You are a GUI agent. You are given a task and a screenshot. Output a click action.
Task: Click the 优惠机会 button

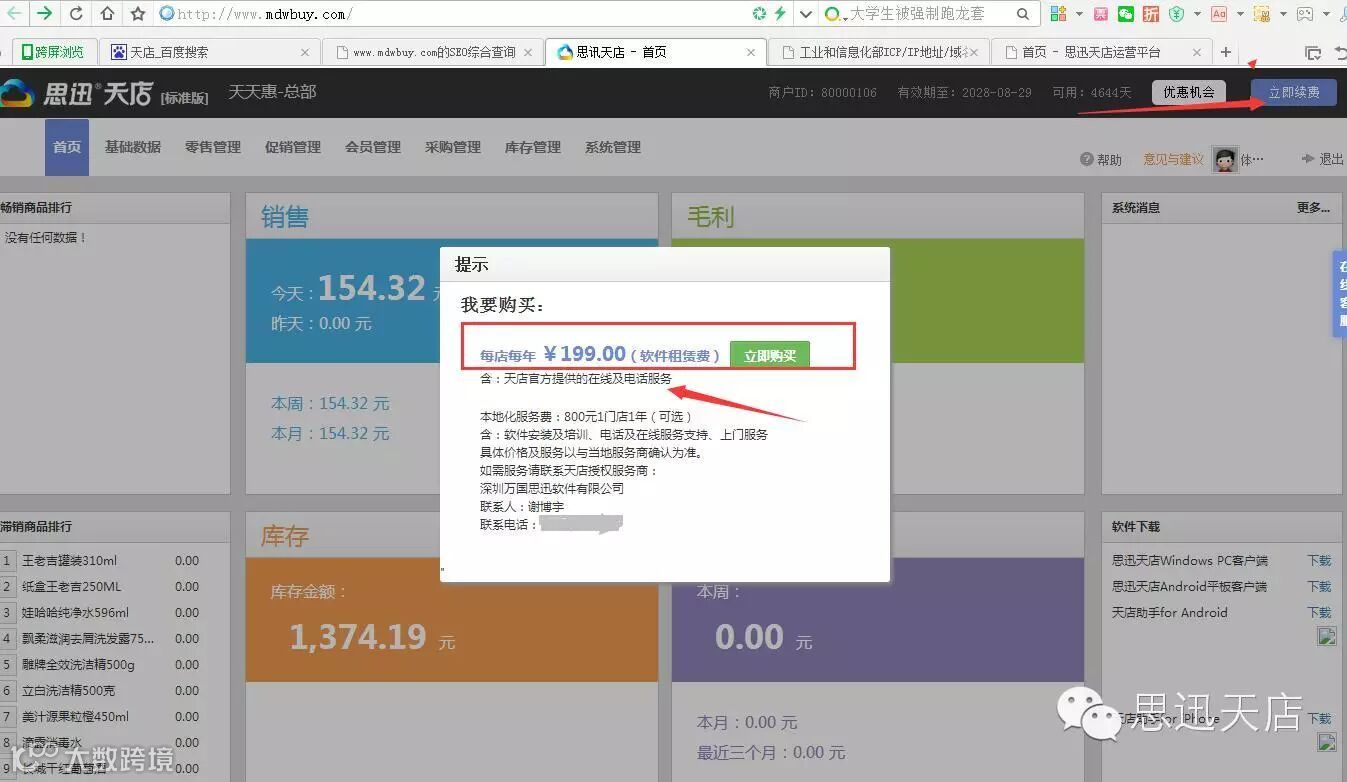(x=1188, y=92)
